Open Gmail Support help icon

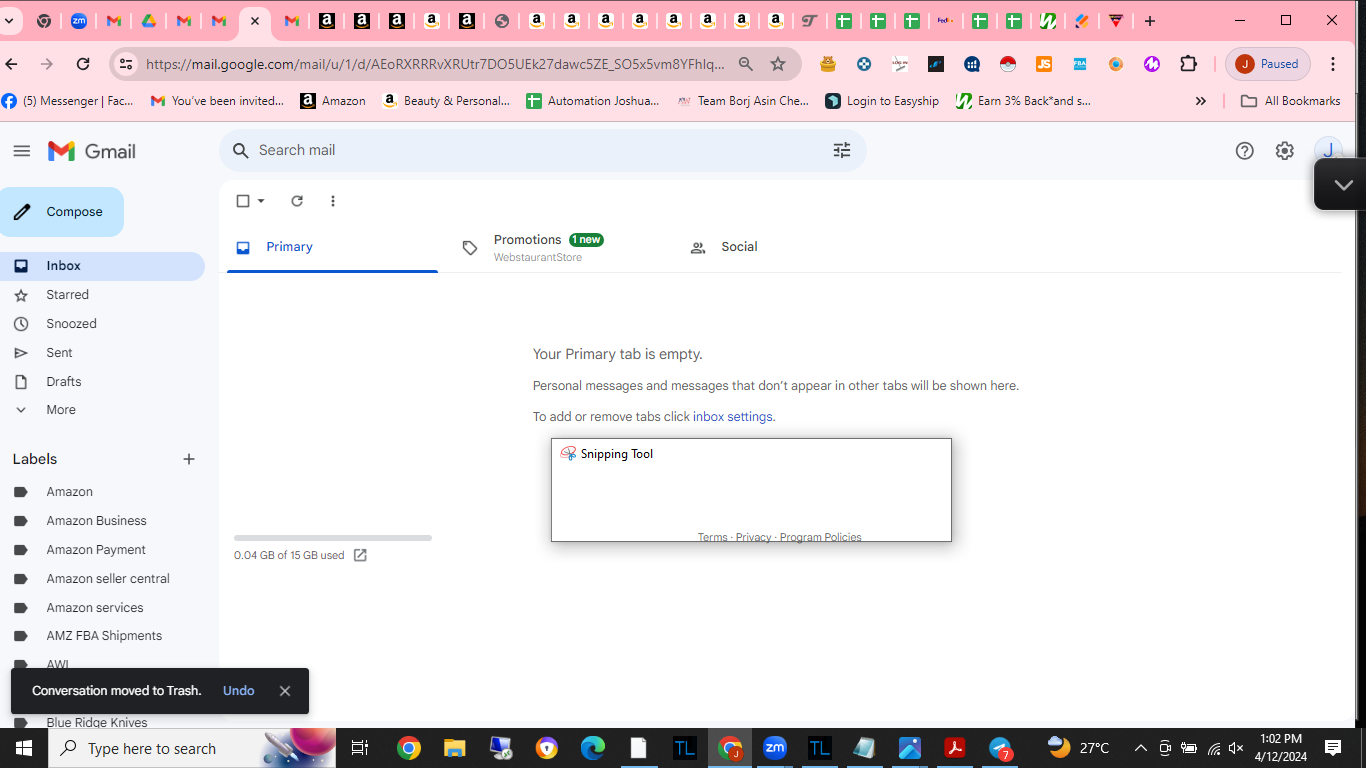point(1245,151)
